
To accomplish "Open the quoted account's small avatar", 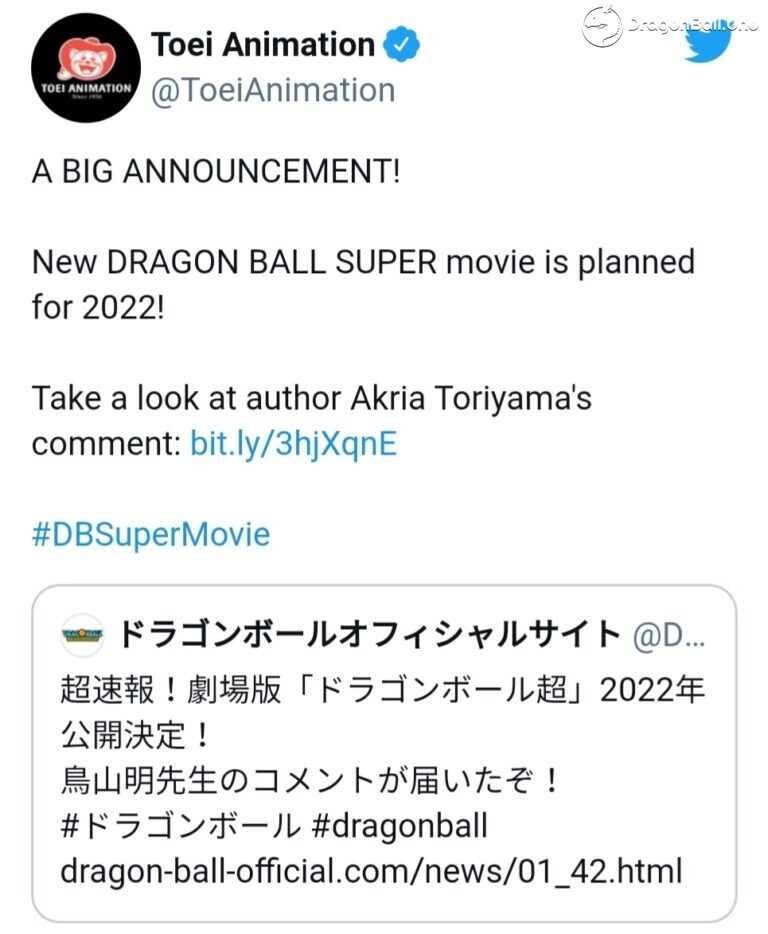I will pyautogui.click(x=83, y=634).
